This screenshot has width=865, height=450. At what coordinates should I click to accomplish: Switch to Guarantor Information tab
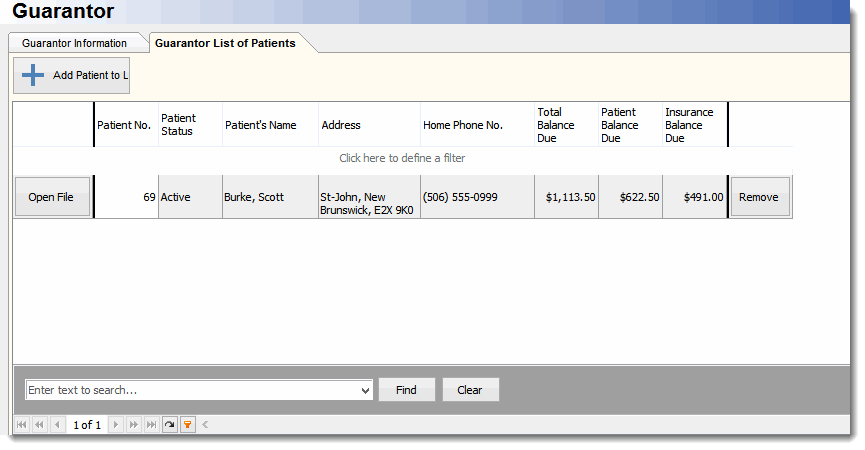pyautogui.click(x=74, y=43)
